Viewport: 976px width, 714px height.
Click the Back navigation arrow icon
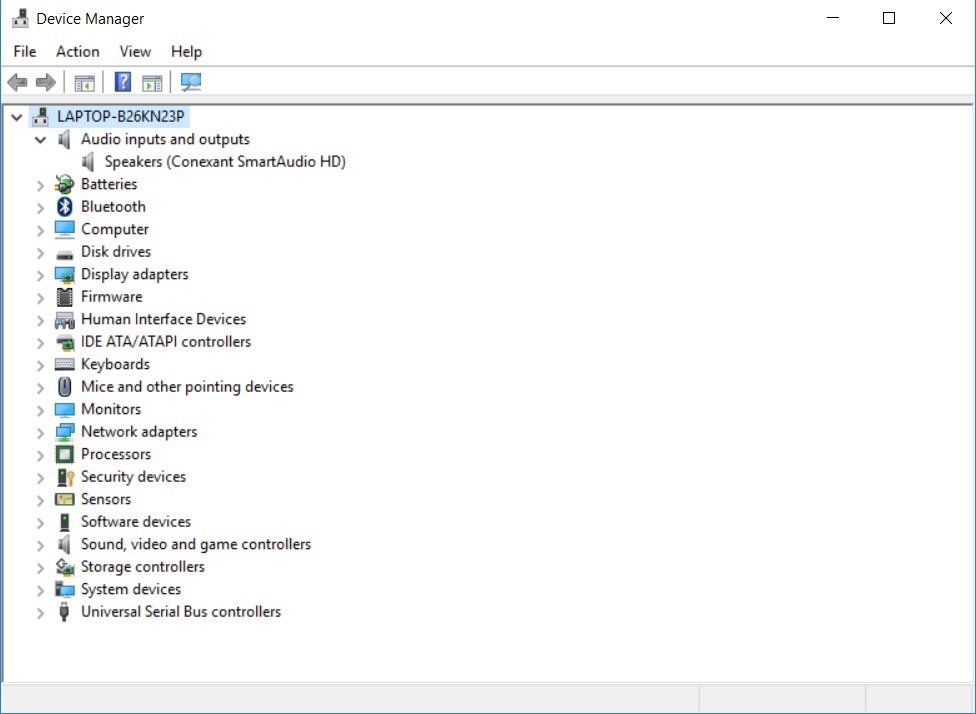point(16,82)
